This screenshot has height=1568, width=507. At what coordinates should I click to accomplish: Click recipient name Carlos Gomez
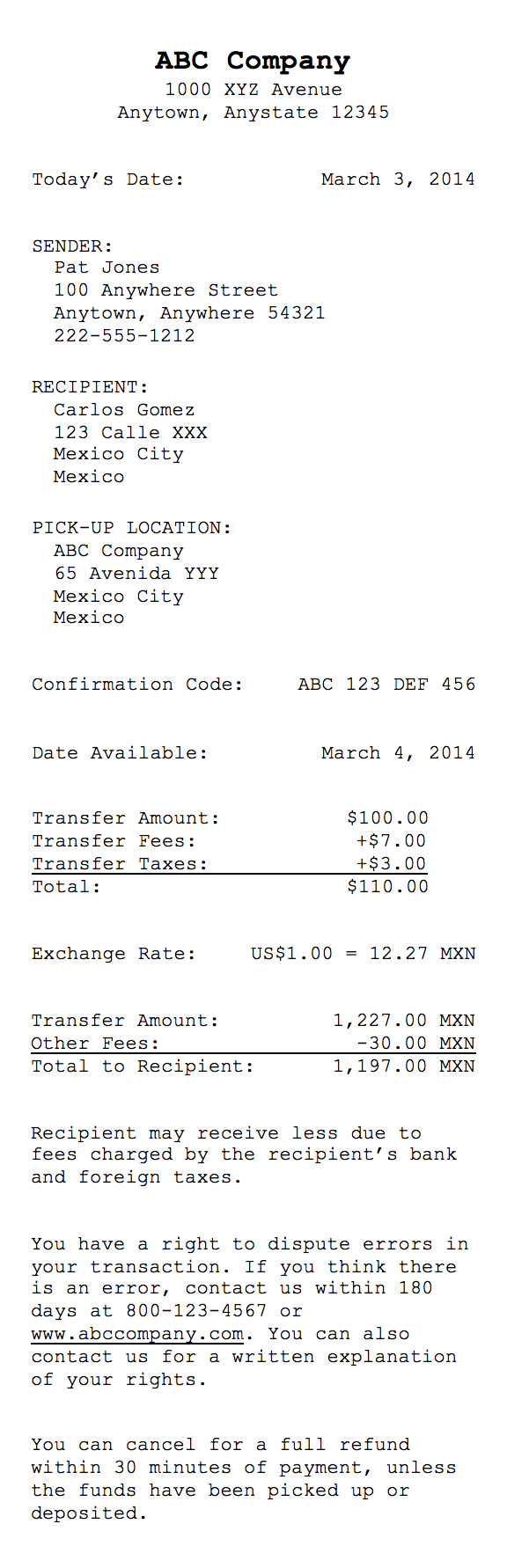[x=124, y=410]
